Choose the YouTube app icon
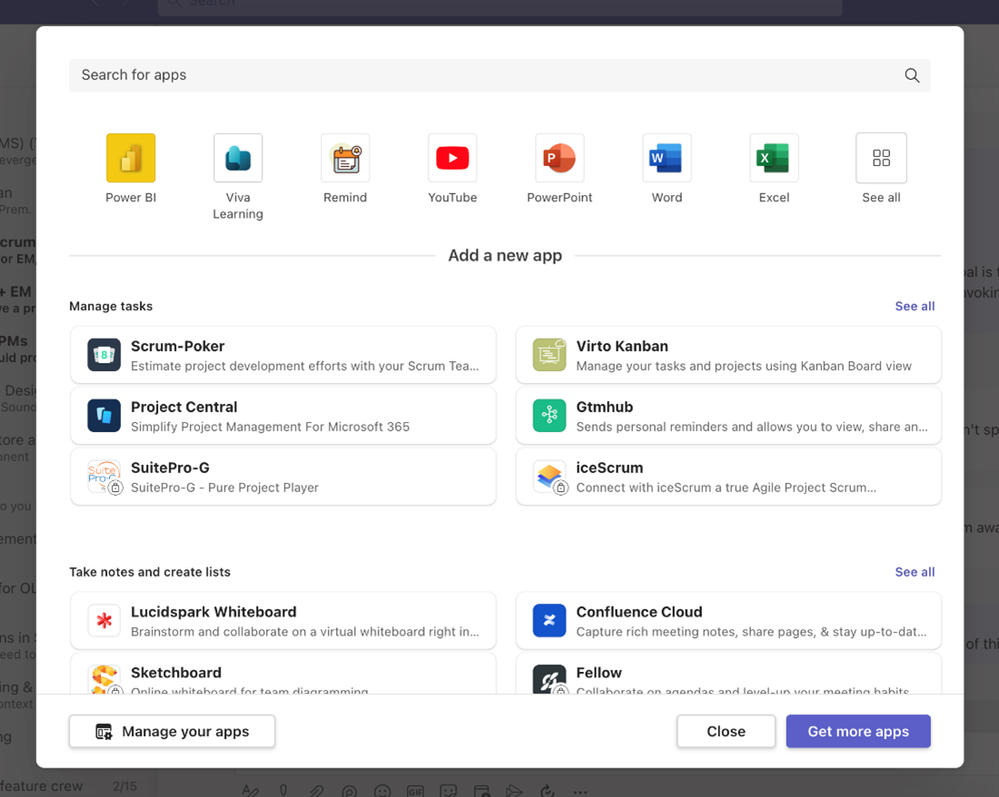This screenshot has height=797, width=999. (x=452, y=158)
